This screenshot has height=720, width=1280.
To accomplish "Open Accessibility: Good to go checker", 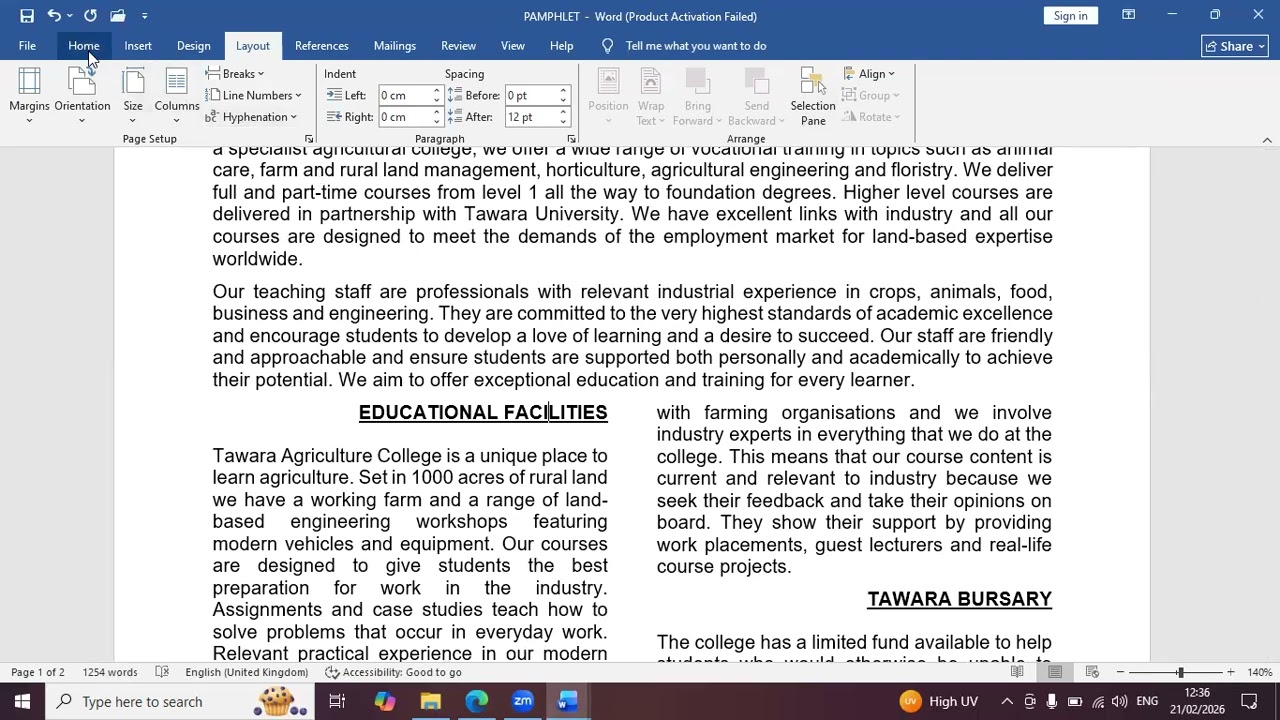I will click(393, 673).
